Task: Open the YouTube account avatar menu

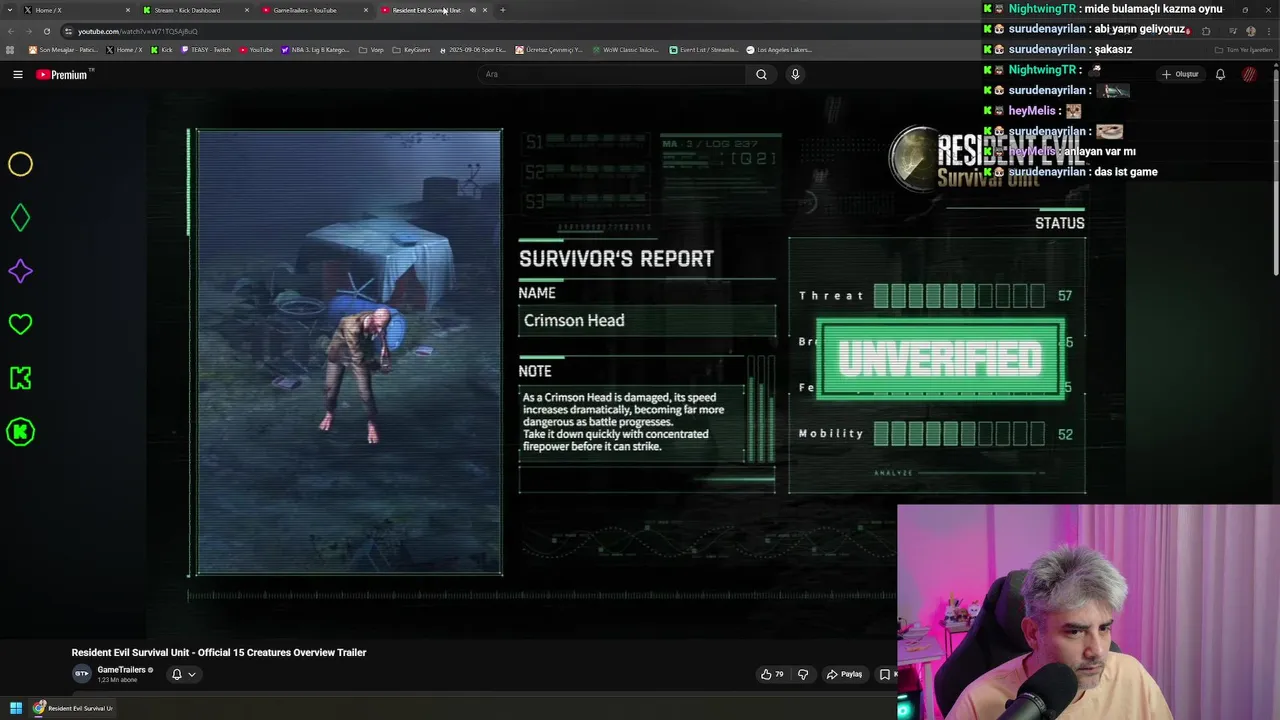Action: [1250, 74]
